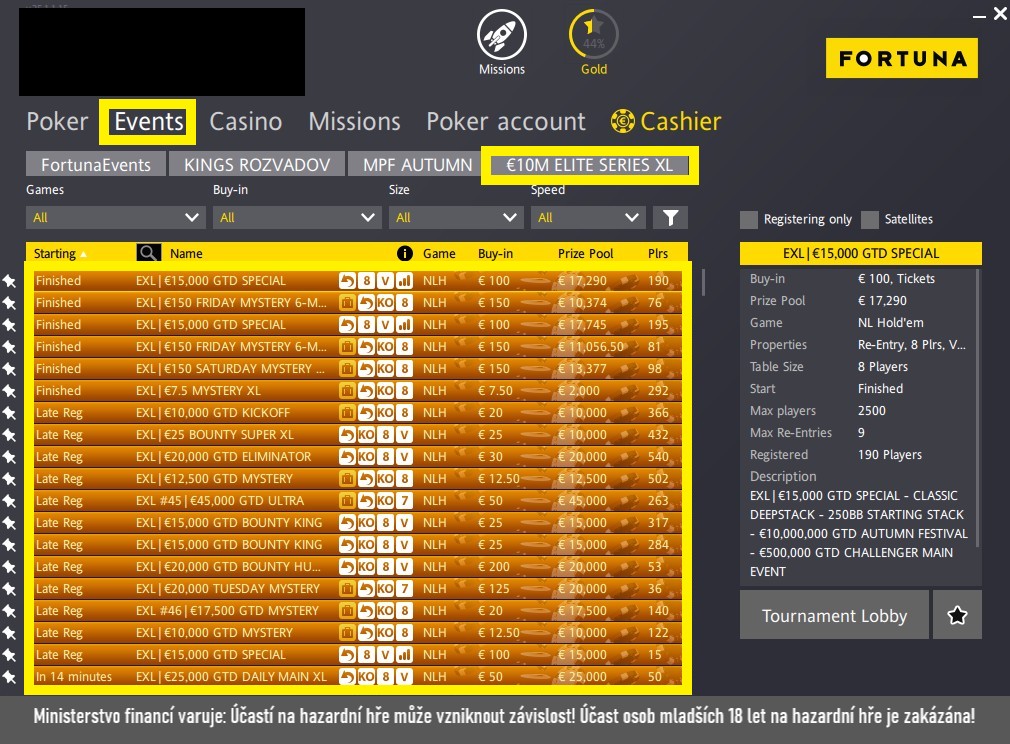
Task: Open the Cashier section
Action: (666, 121)
